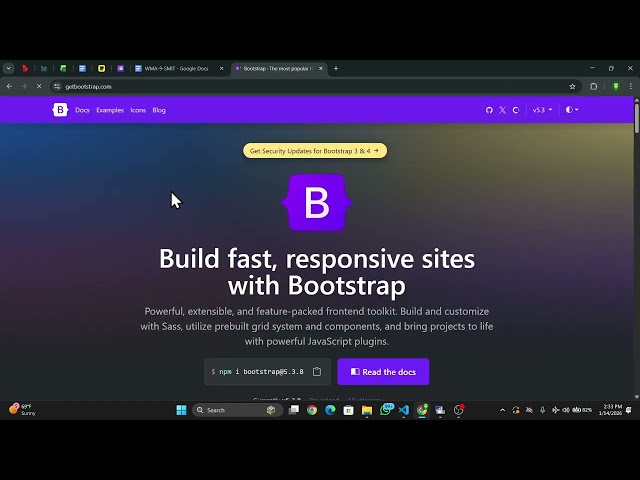Screen dimensions: 640x480
Task: Open Google Chrome from taskbar
Action: pyautogui.click(x=312, y=410)
